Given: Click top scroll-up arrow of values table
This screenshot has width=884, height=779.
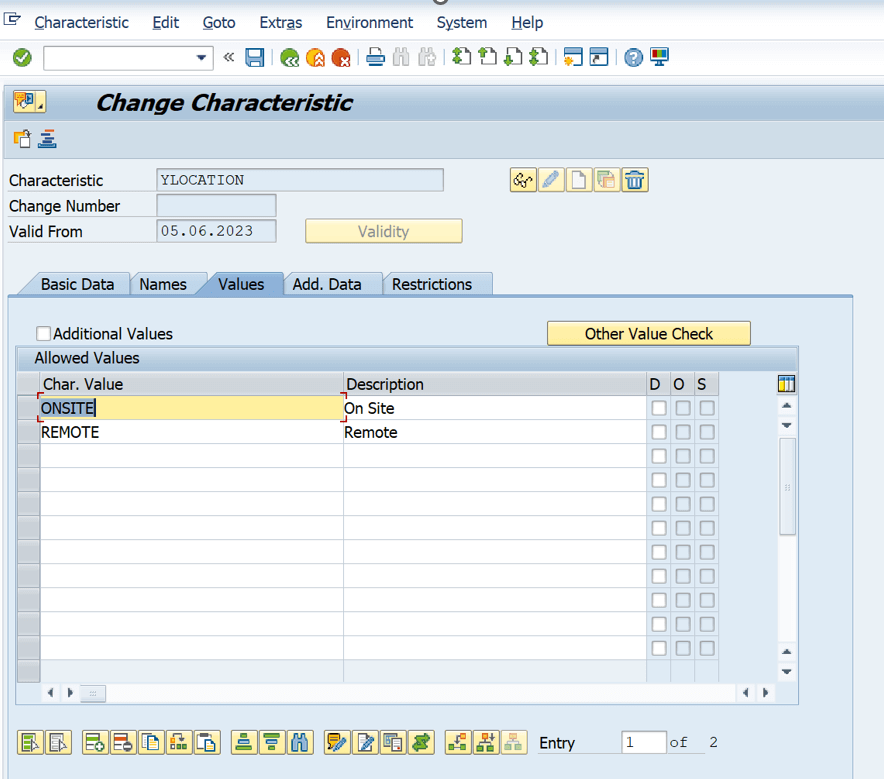Looking at the screenshot, I should [x=787, y=406].
